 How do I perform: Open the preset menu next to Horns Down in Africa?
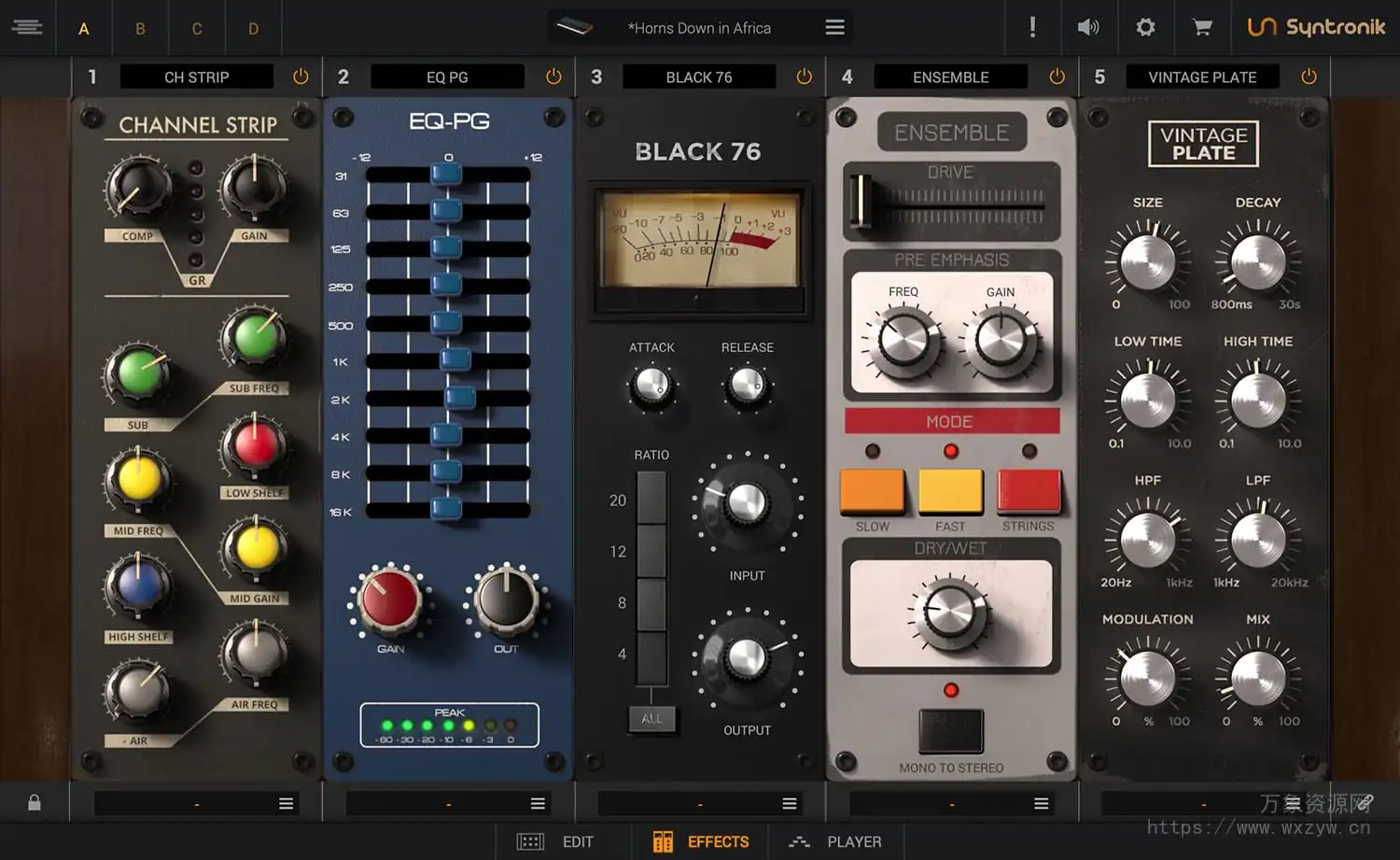coord(833,26)
